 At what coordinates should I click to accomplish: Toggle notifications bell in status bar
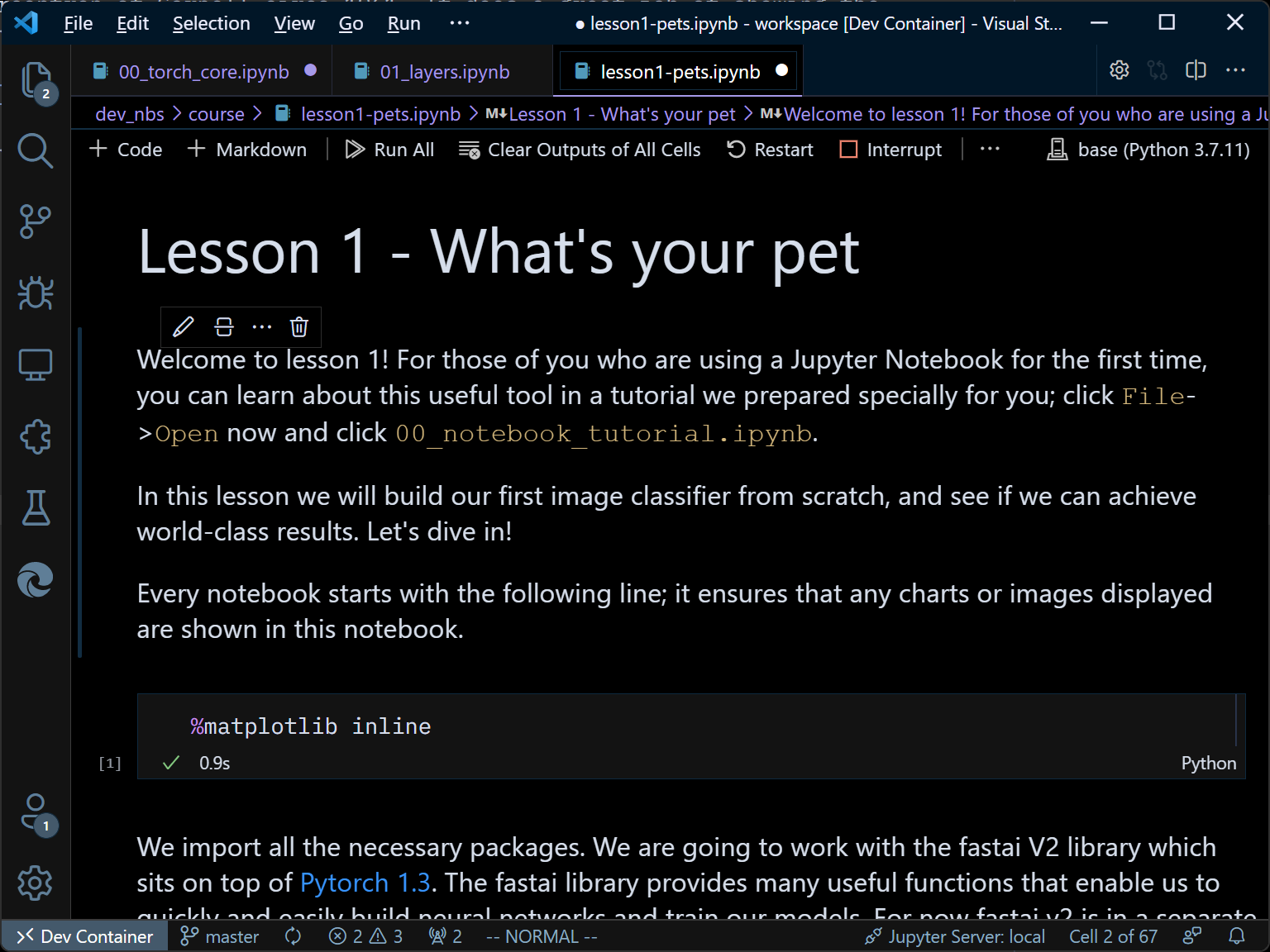click(1237, 936)
